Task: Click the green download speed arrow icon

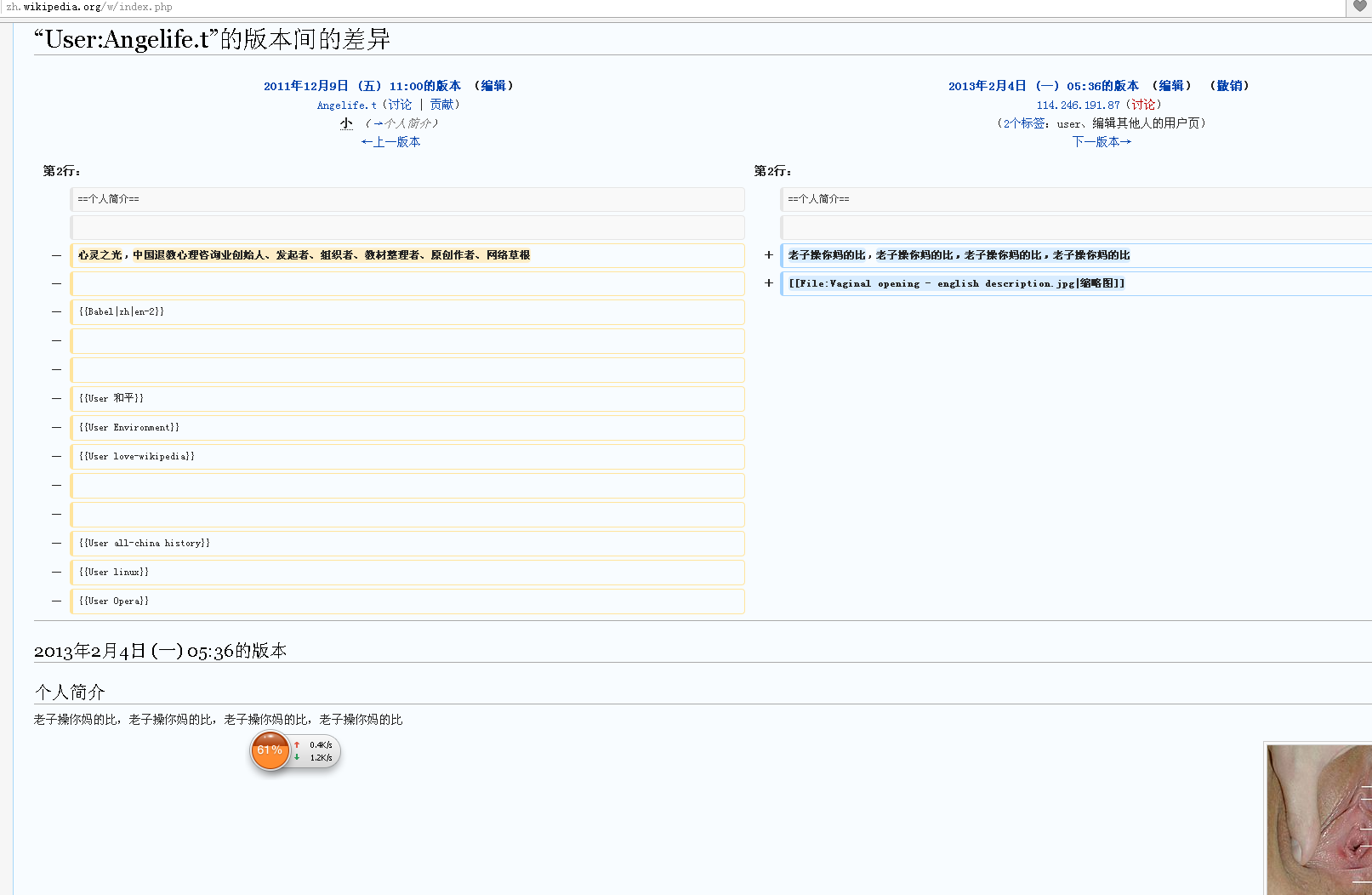Action: pos(297,757)
